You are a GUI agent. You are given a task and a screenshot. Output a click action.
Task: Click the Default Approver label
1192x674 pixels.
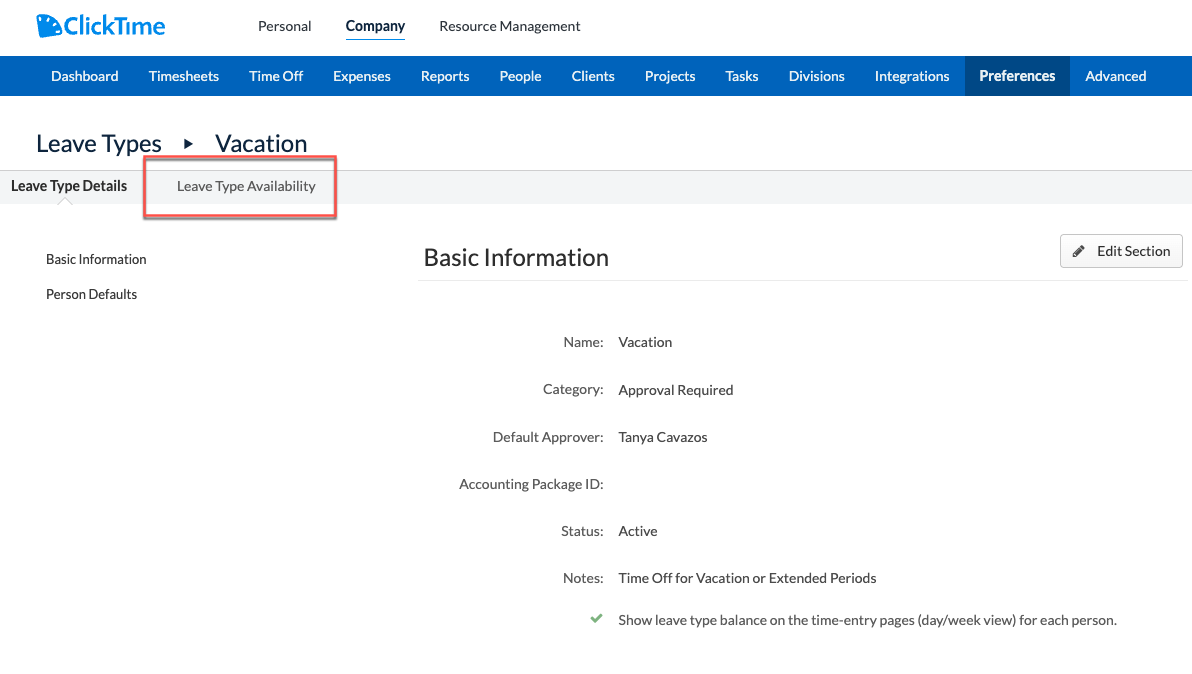tap(547, 437)
